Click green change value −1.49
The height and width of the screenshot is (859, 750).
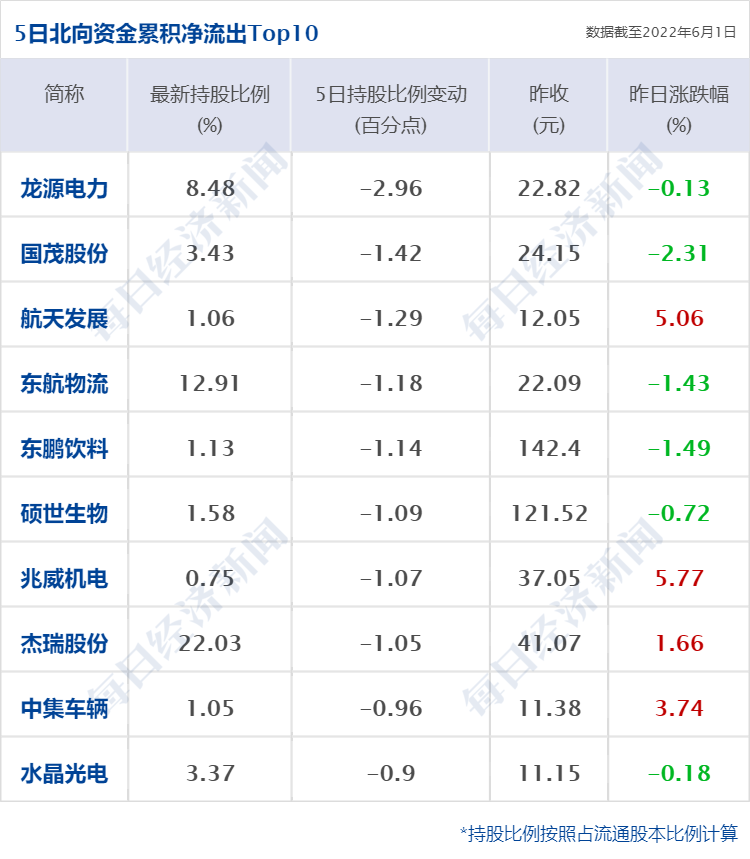tap(679, 448)
